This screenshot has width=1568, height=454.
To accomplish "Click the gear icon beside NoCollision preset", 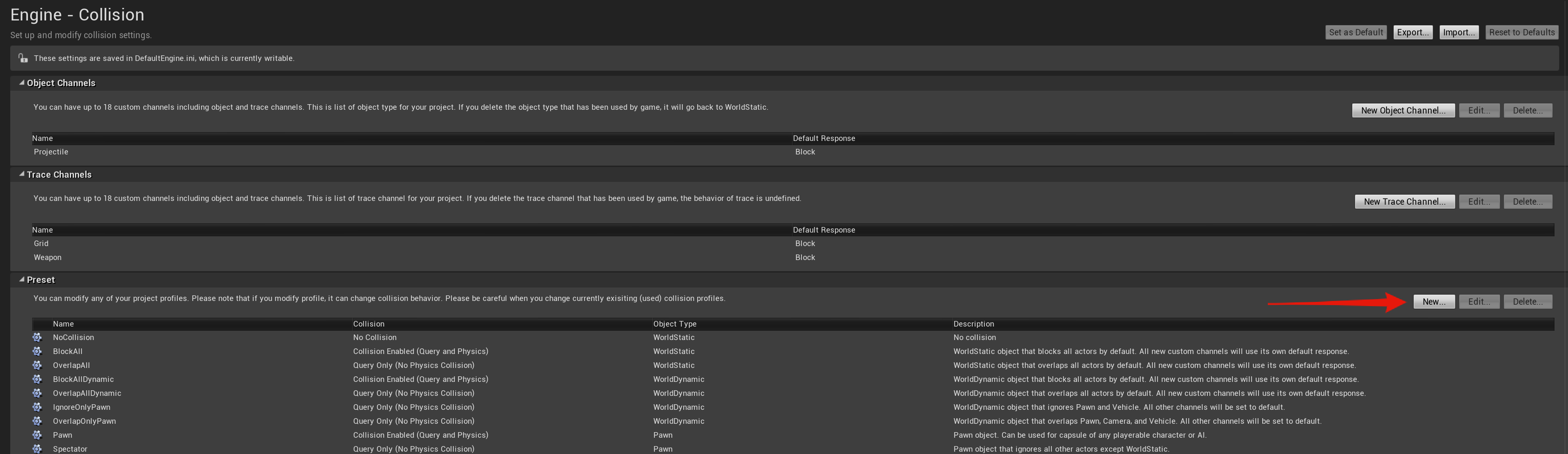I will coord(37,337).
